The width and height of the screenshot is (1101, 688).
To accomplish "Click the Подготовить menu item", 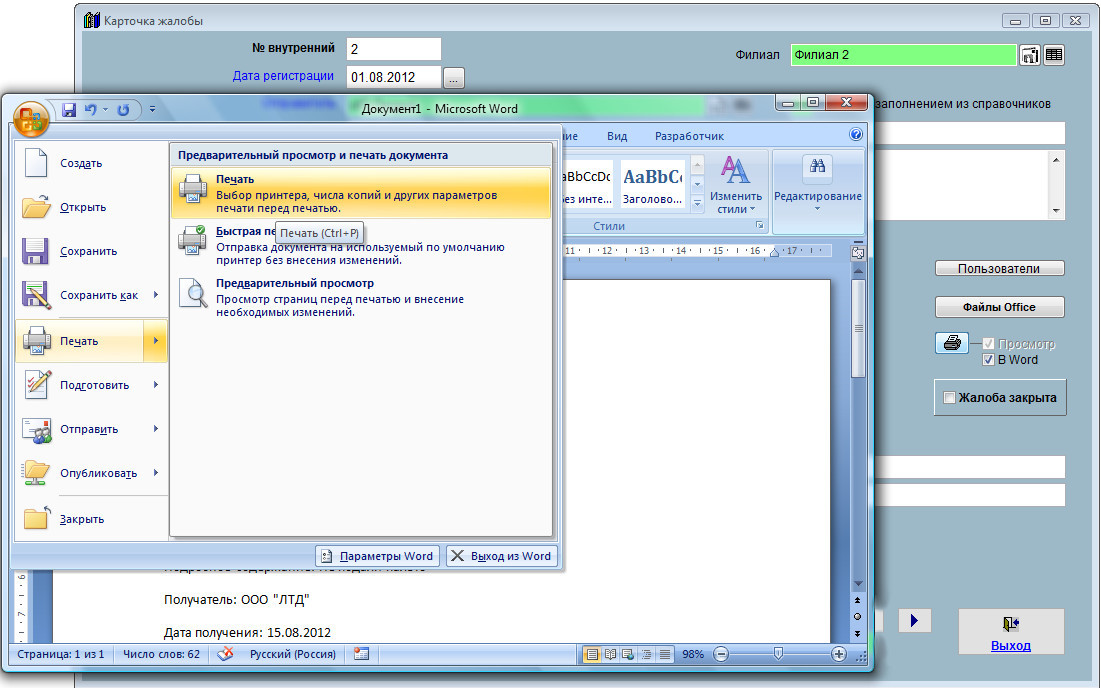I will pyautogui.click(x=80, y=385).
